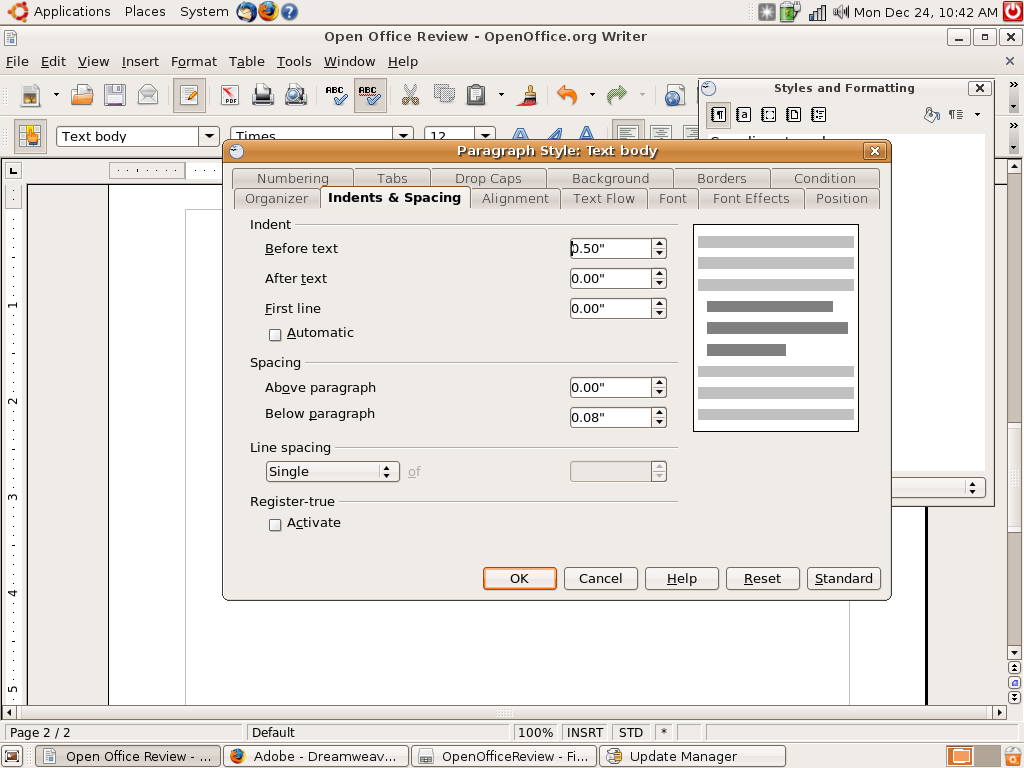Click the Format Paintbrush icon
Screen dimensions: 1024x768
pyautogui.click(x=528, y=95)
